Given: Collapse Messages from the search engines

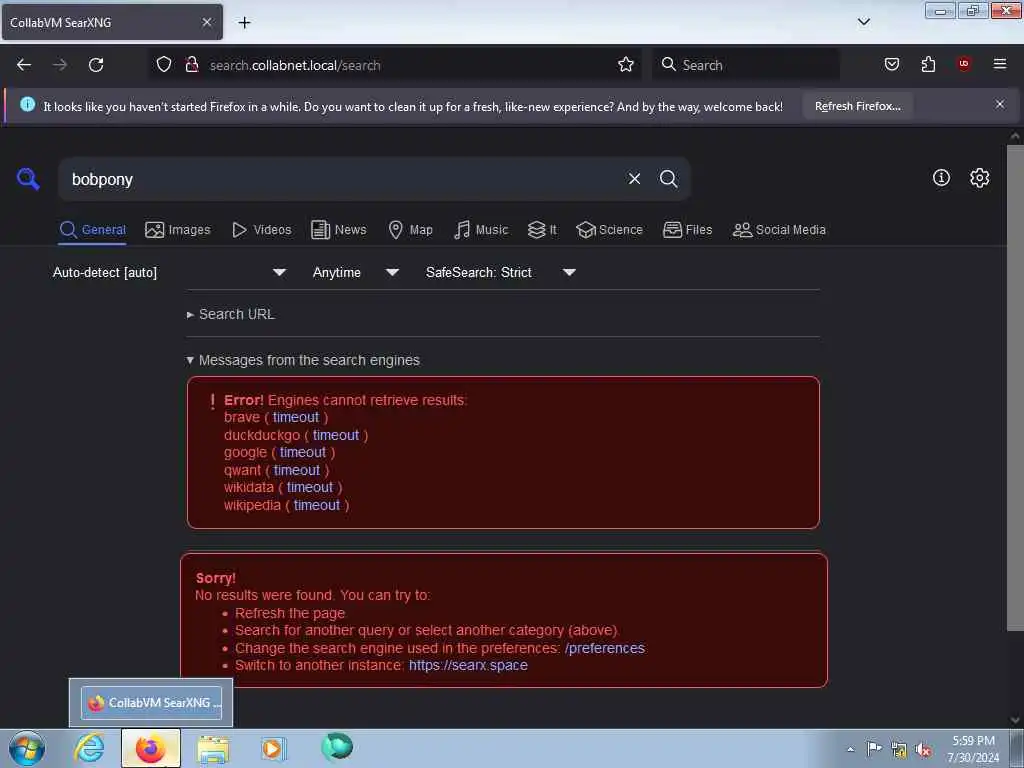Looking at the screenshot, I should click(303, 360).
